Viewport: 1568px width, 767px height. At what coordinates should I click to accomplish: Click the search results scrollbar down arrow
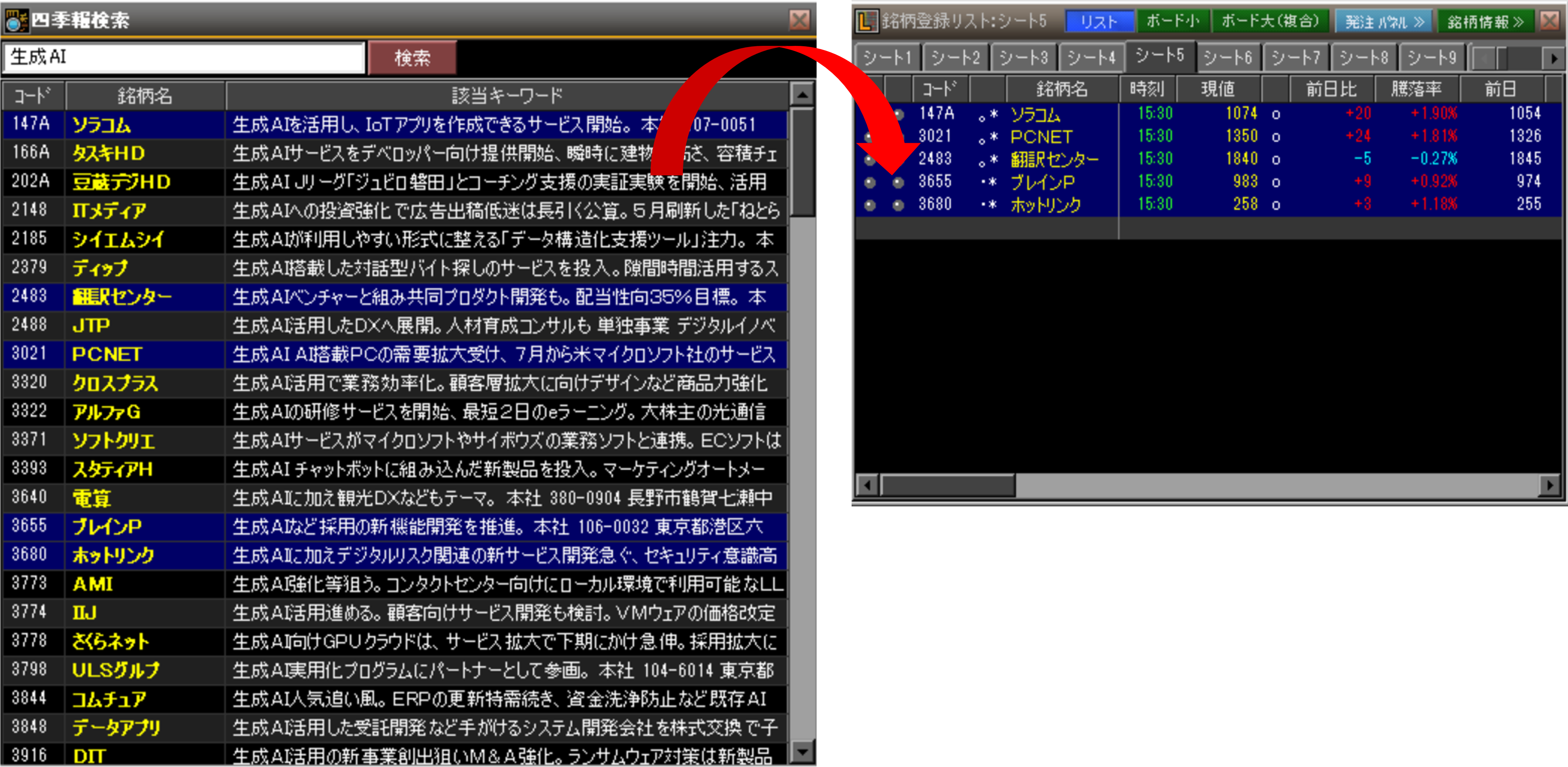pos(802,752)
